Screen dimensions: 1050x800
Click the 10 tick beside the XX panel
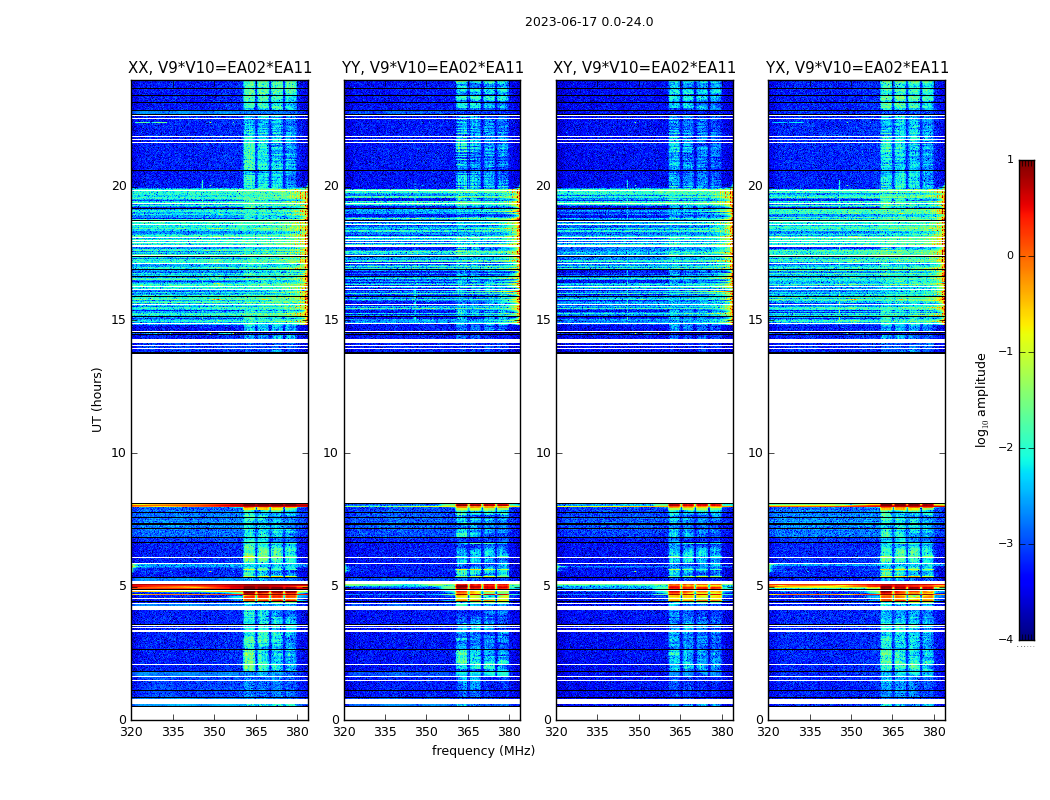click(119, 453)
